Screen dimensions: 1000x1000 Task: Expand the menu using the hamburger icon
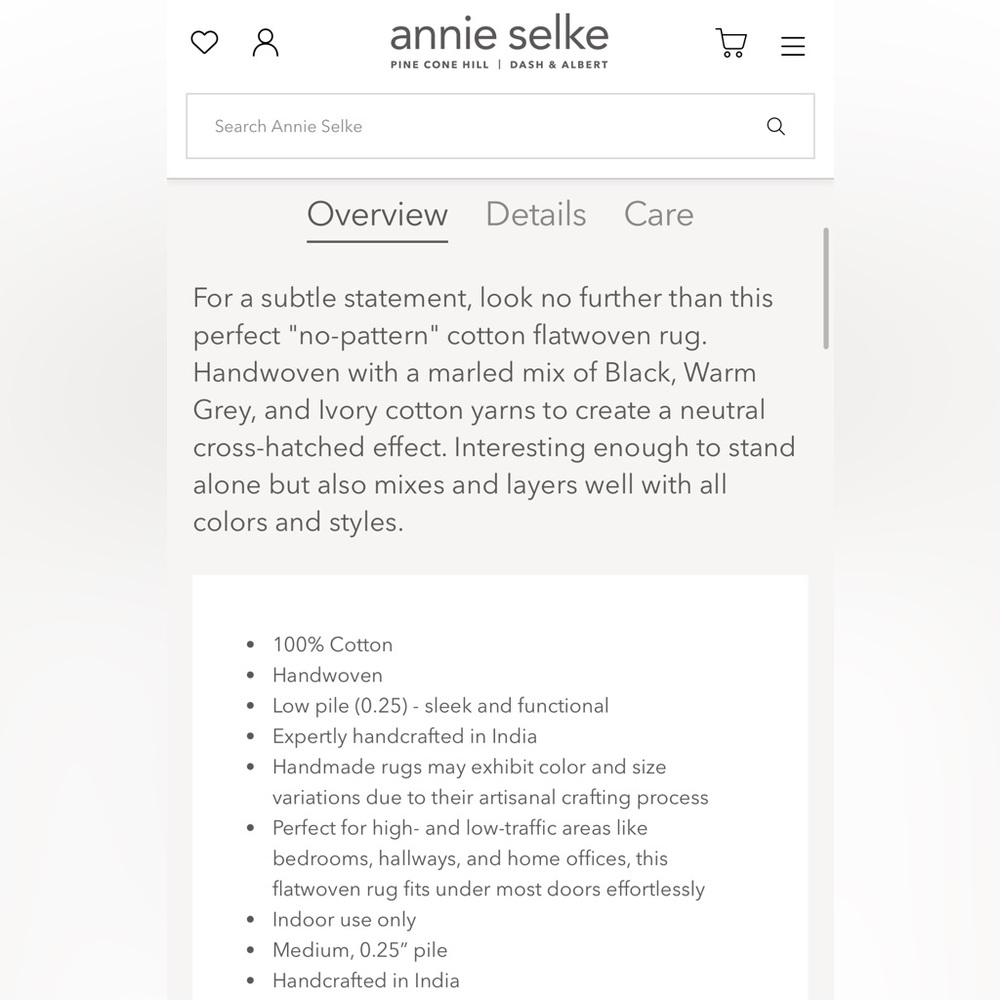coord(792,46)
